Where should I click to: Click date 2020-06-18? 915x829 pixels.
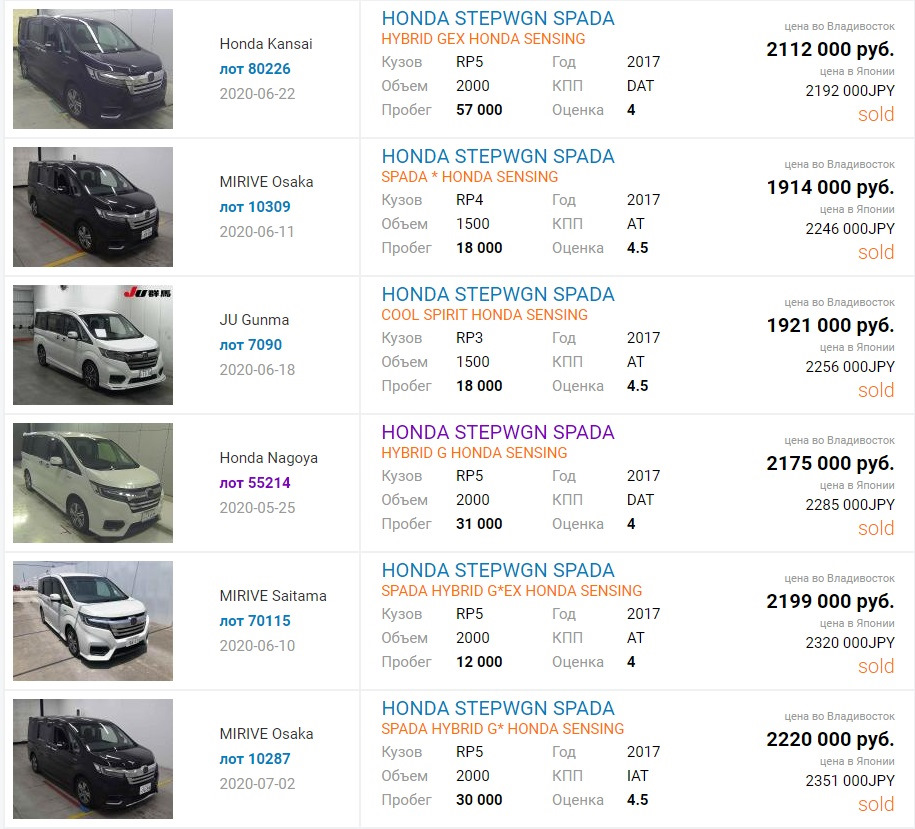point(257,370)
